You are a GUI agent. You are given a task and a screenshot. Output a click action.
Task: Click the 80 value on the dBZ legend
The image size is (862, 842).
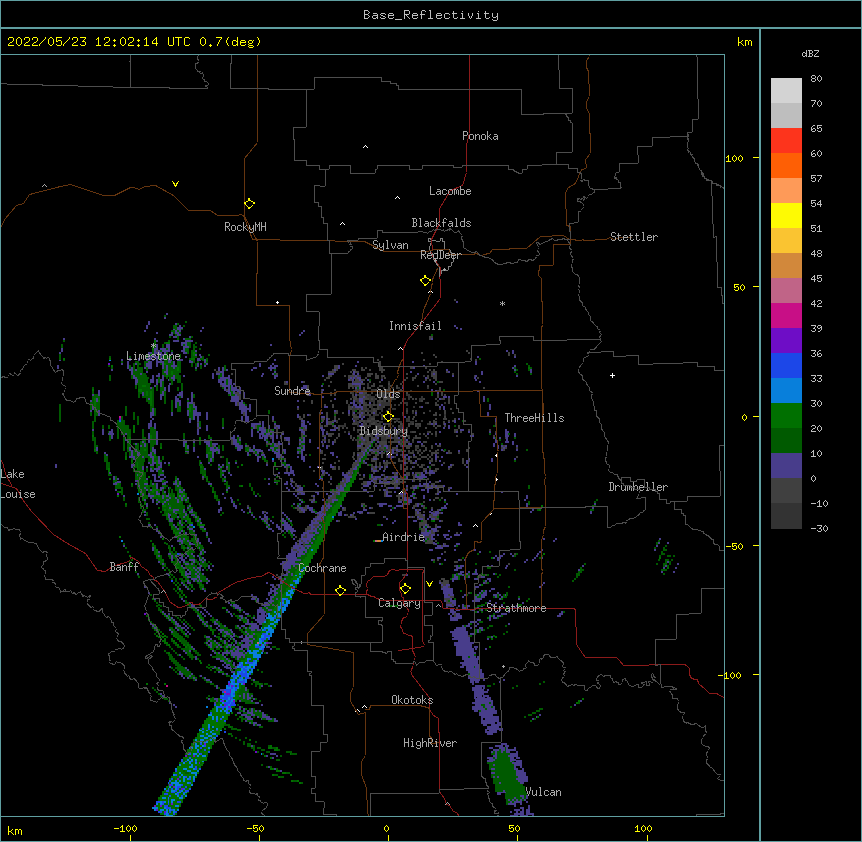click(x=816, y=79)
